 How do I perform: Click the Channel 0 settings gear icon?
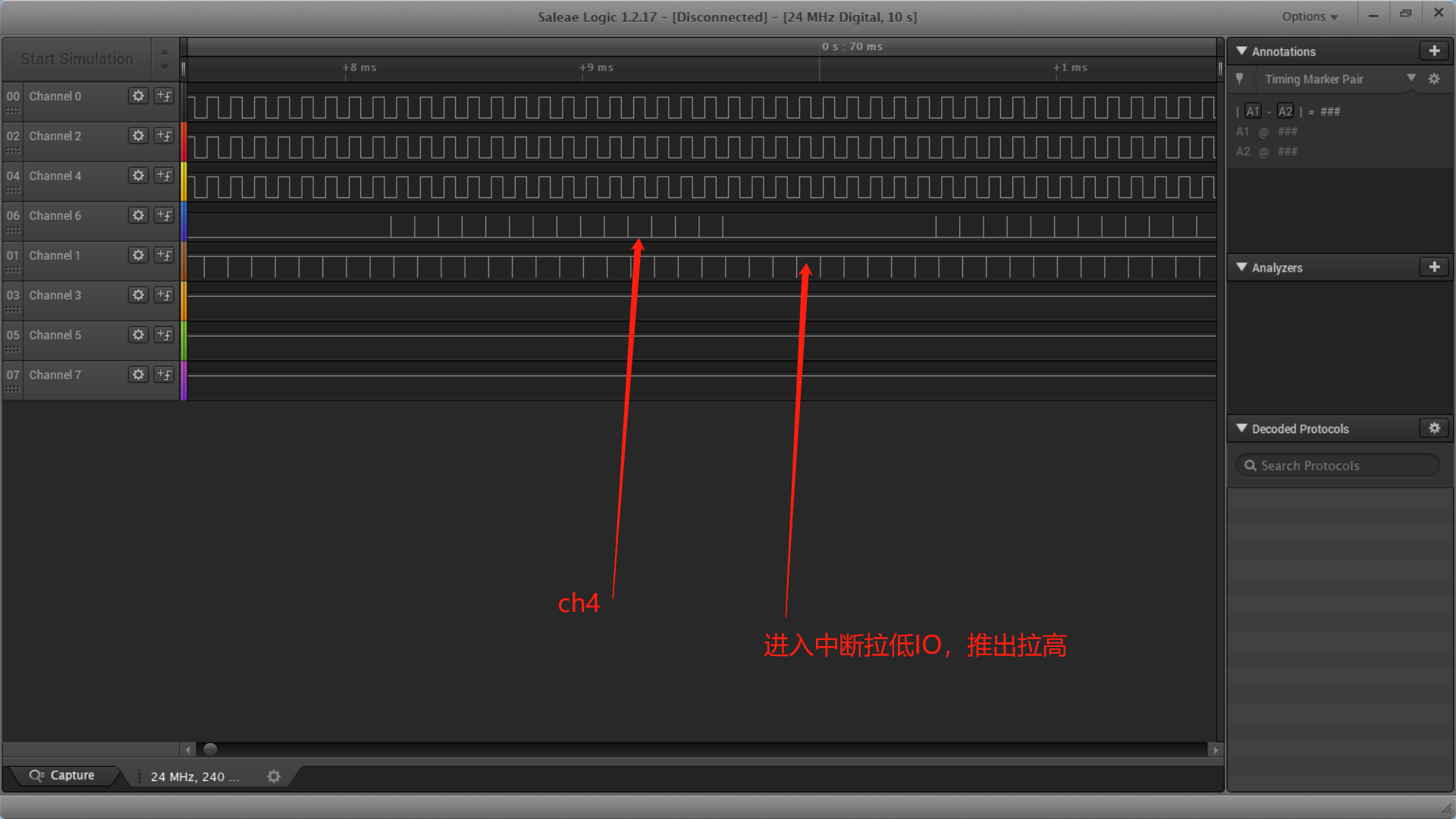[x=137, y=95]
